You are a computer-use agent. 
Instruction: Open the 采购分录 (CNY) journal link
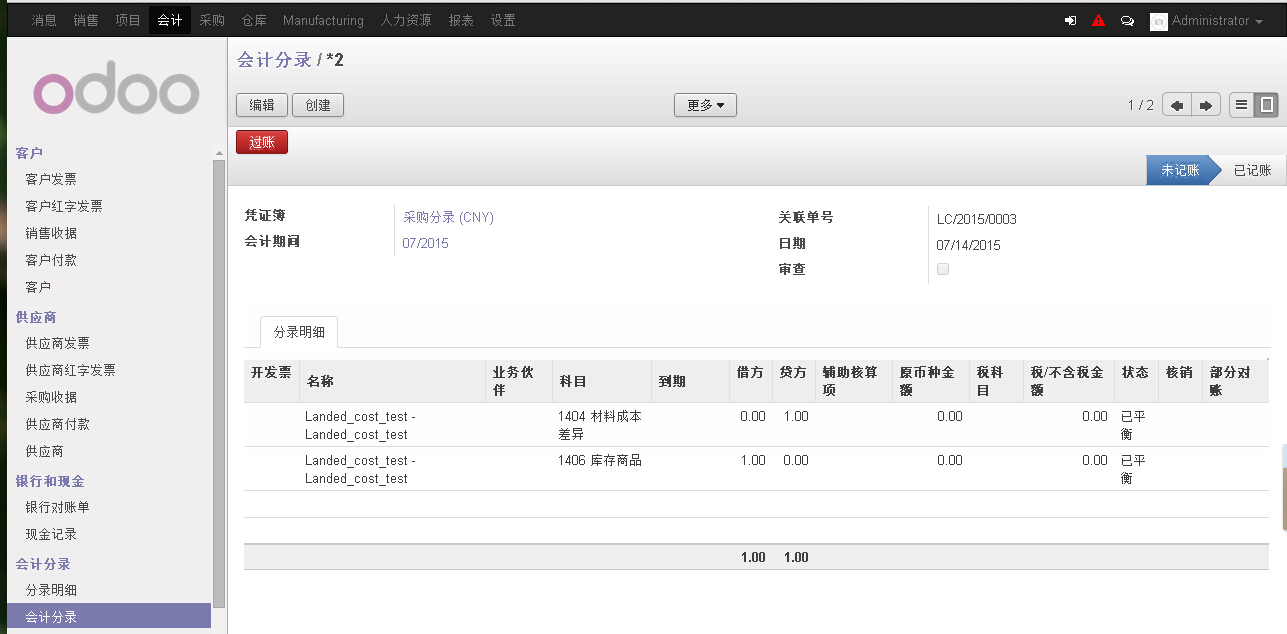point(448,217)
